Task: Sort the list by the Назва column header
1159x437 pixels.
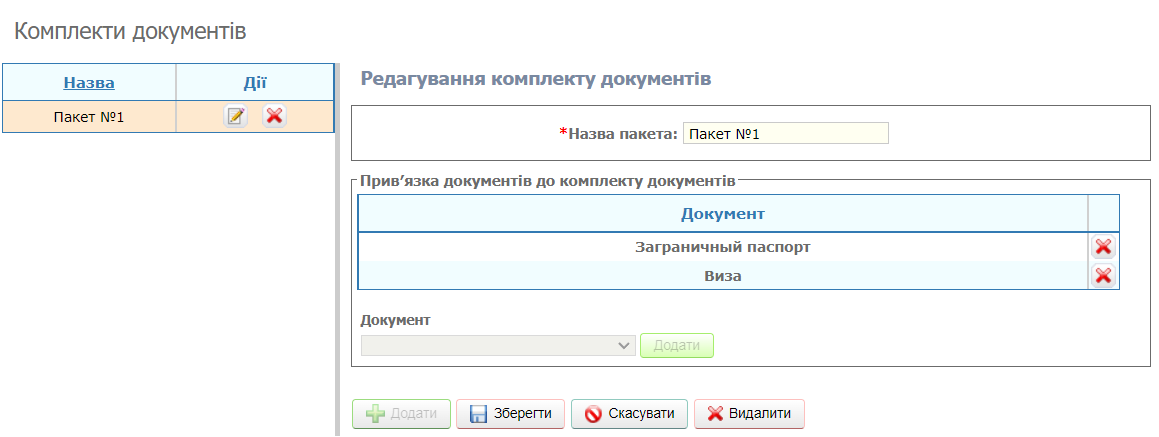Action: click(x=89, y=82)
